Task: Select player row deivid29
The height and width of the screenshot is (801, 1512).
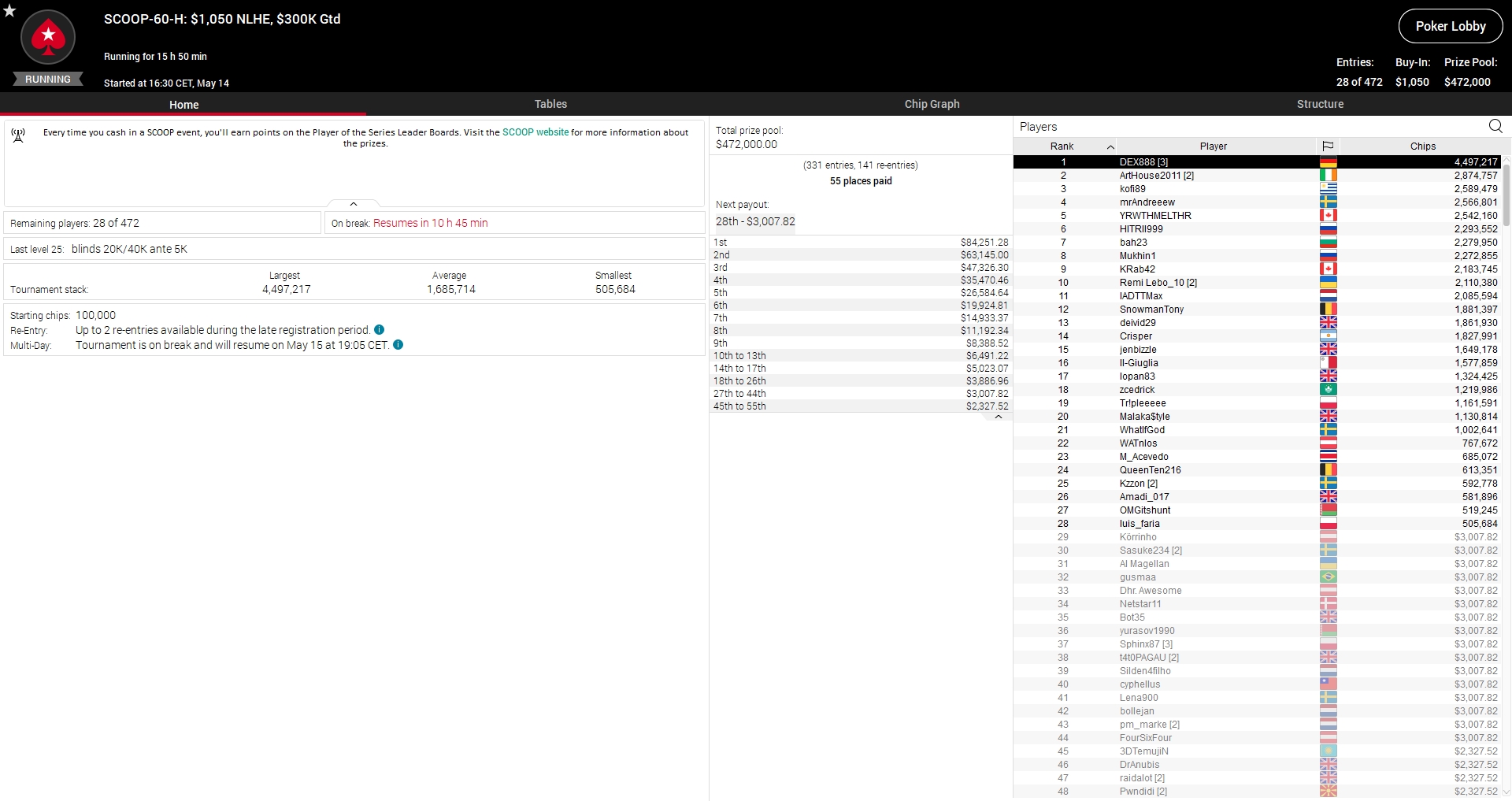Action: click(1258, 323)
